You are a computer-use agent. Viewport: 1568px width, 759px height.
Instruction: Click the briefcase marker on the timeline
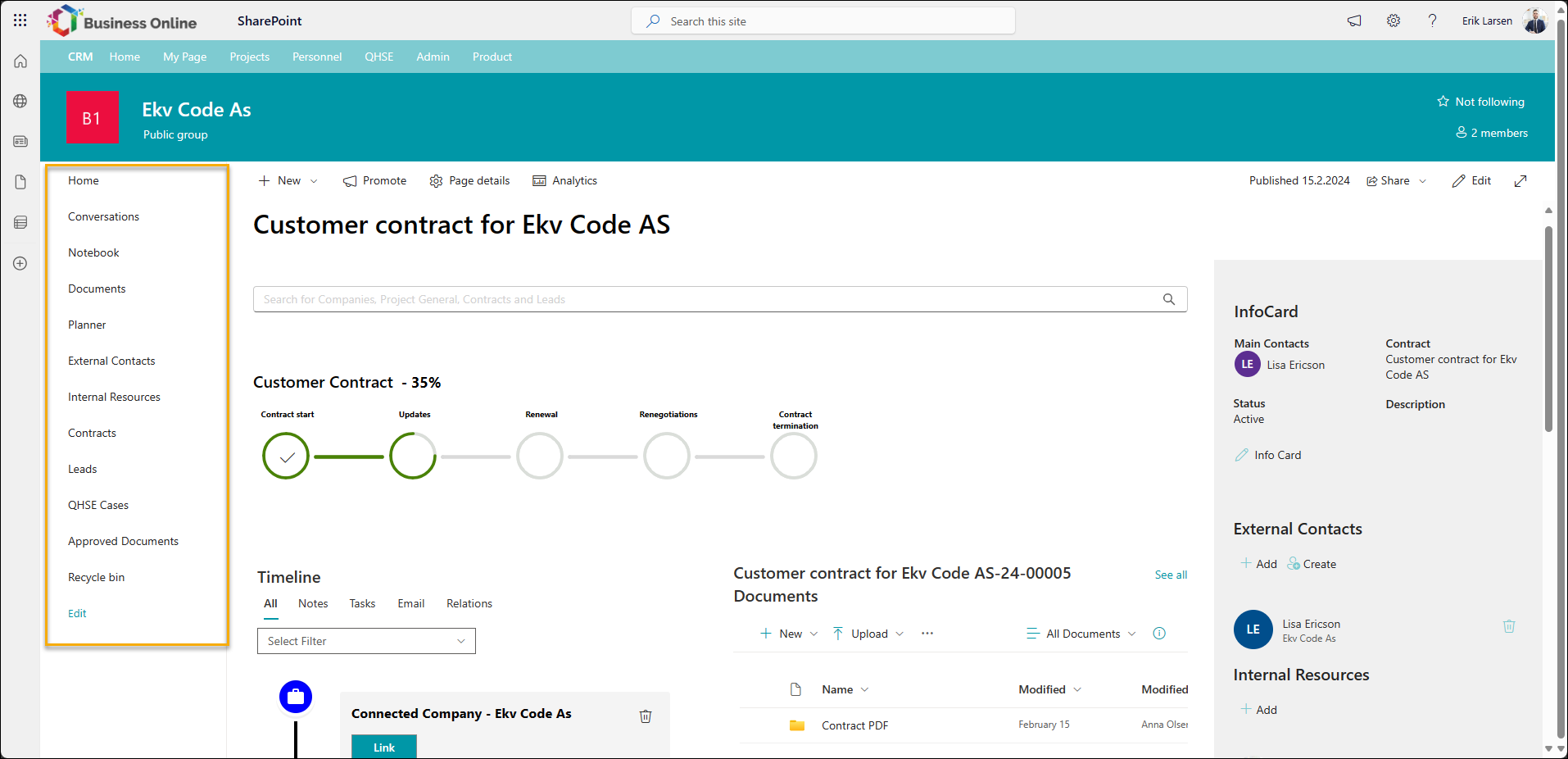click(x=296, y=697)
